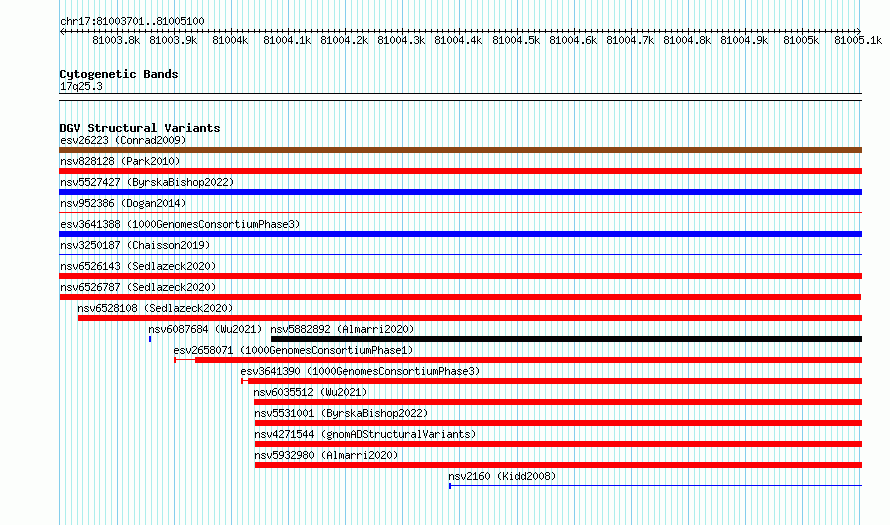The width and height of the screenshot is (890, 525).
Task: Click the 81004.9k ruler tick label
Action: (744, 40)
